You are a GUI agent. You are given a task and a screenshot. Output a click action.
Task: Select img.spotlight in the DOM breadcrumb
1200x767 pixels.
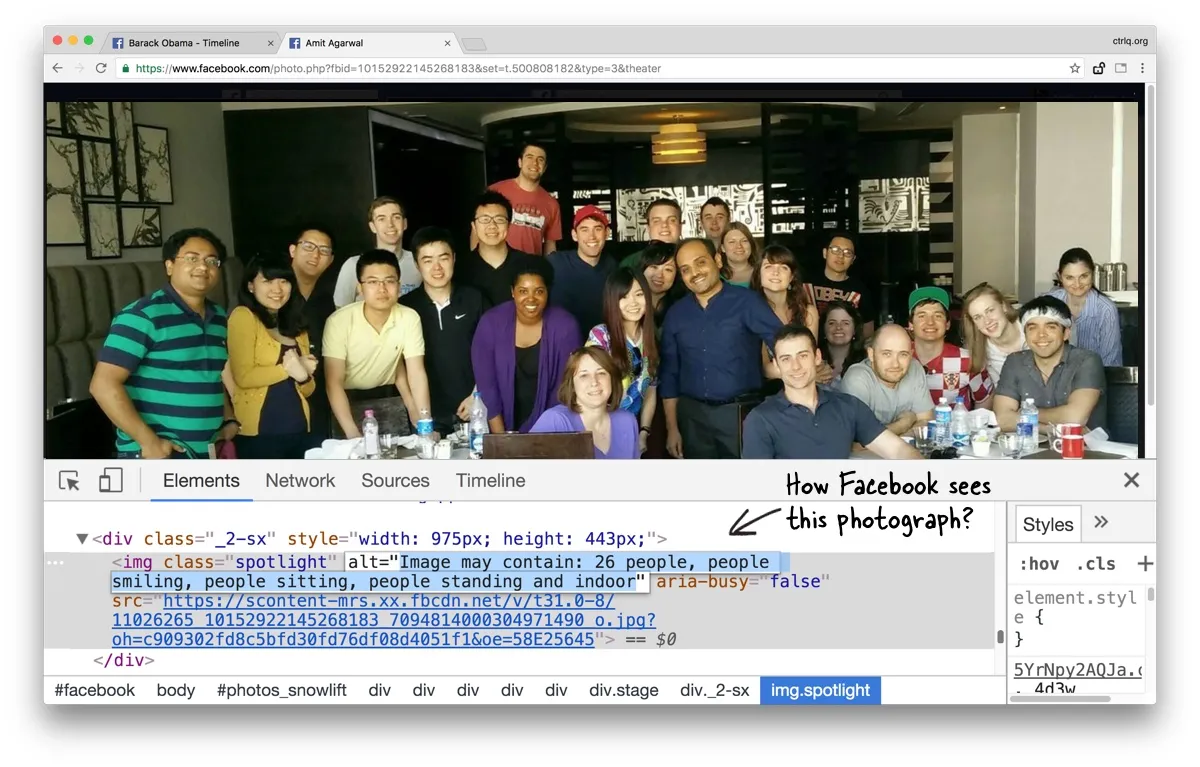click(x=820, y=690)
